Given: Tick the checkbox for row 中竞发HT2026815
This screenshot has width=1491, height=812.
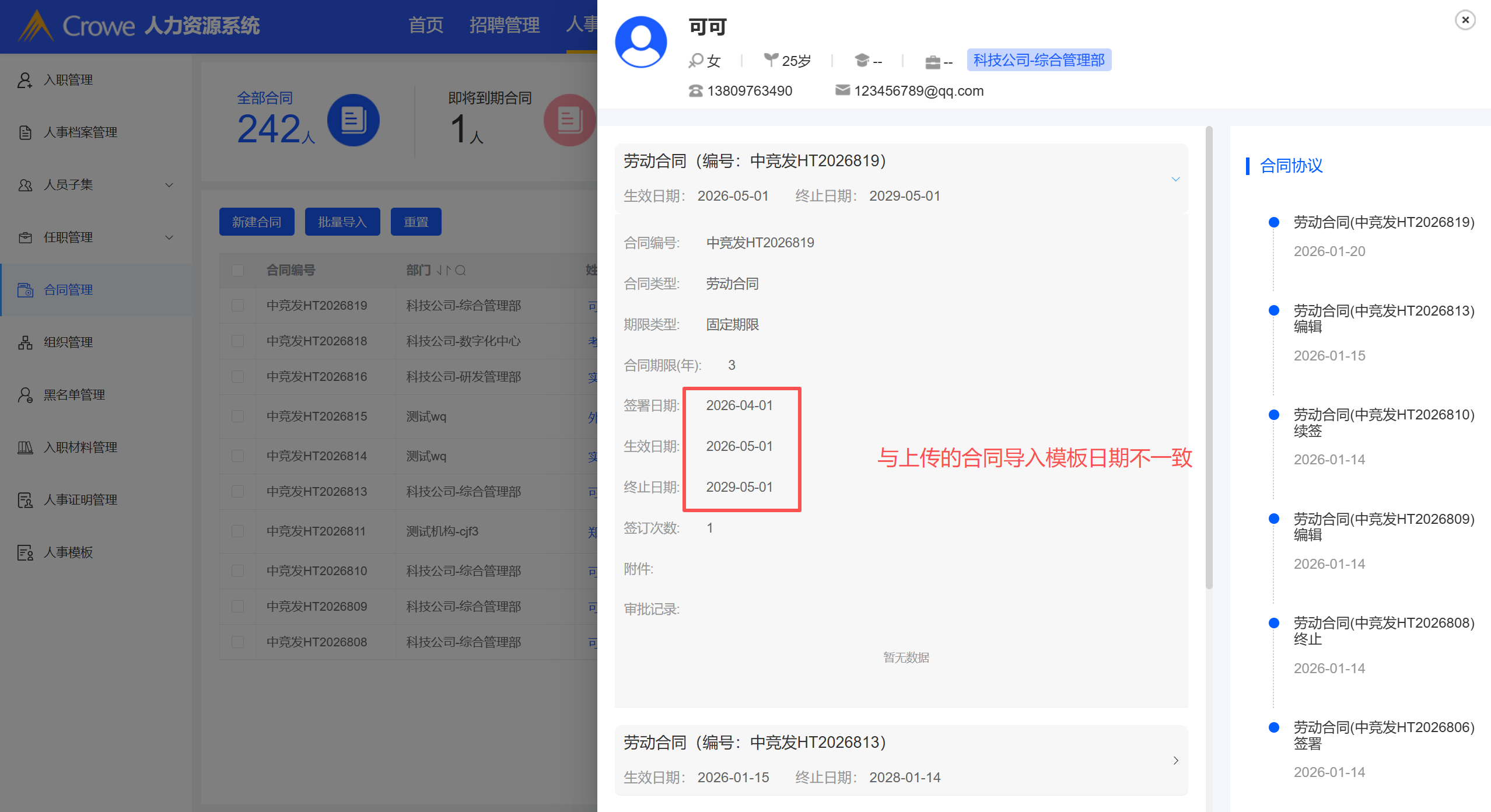Looking at the screenshot, I should [237, 416].
